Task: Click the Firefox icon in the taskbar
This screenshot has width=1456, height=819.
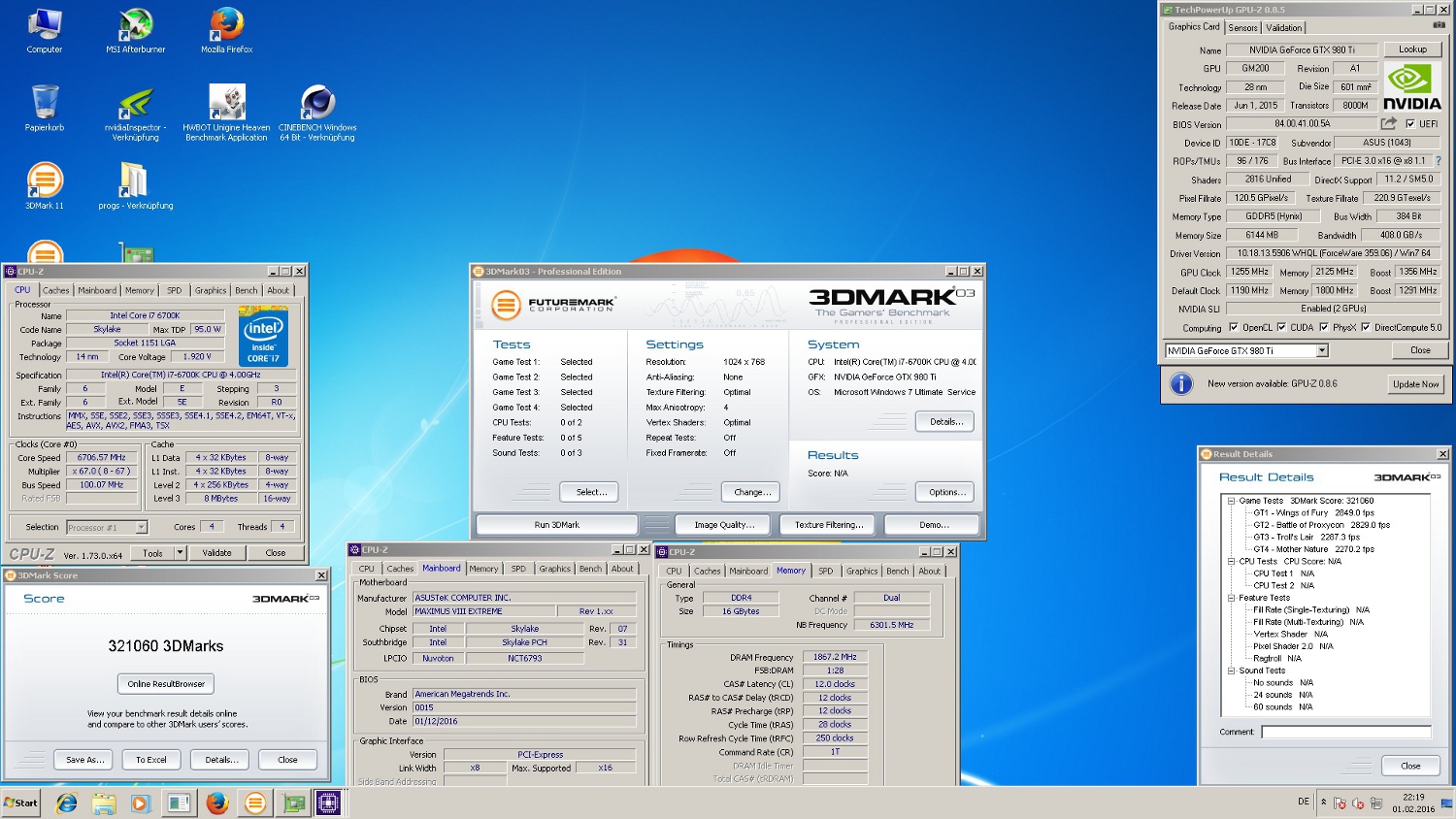Action: click(216, 803)
